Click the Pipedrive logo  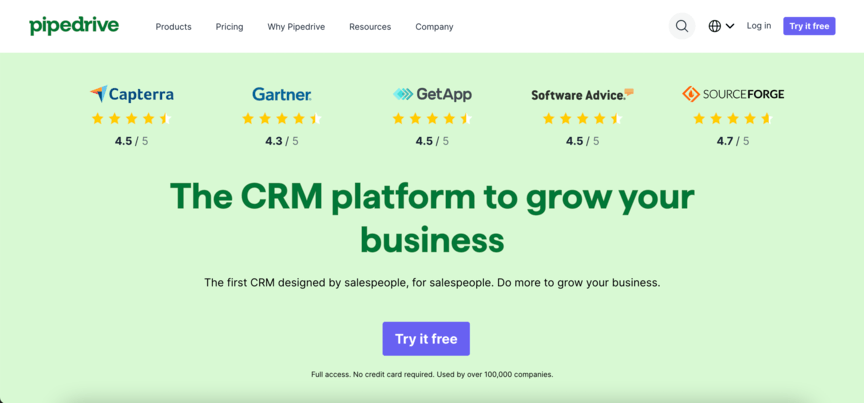[x=74, y=26]
